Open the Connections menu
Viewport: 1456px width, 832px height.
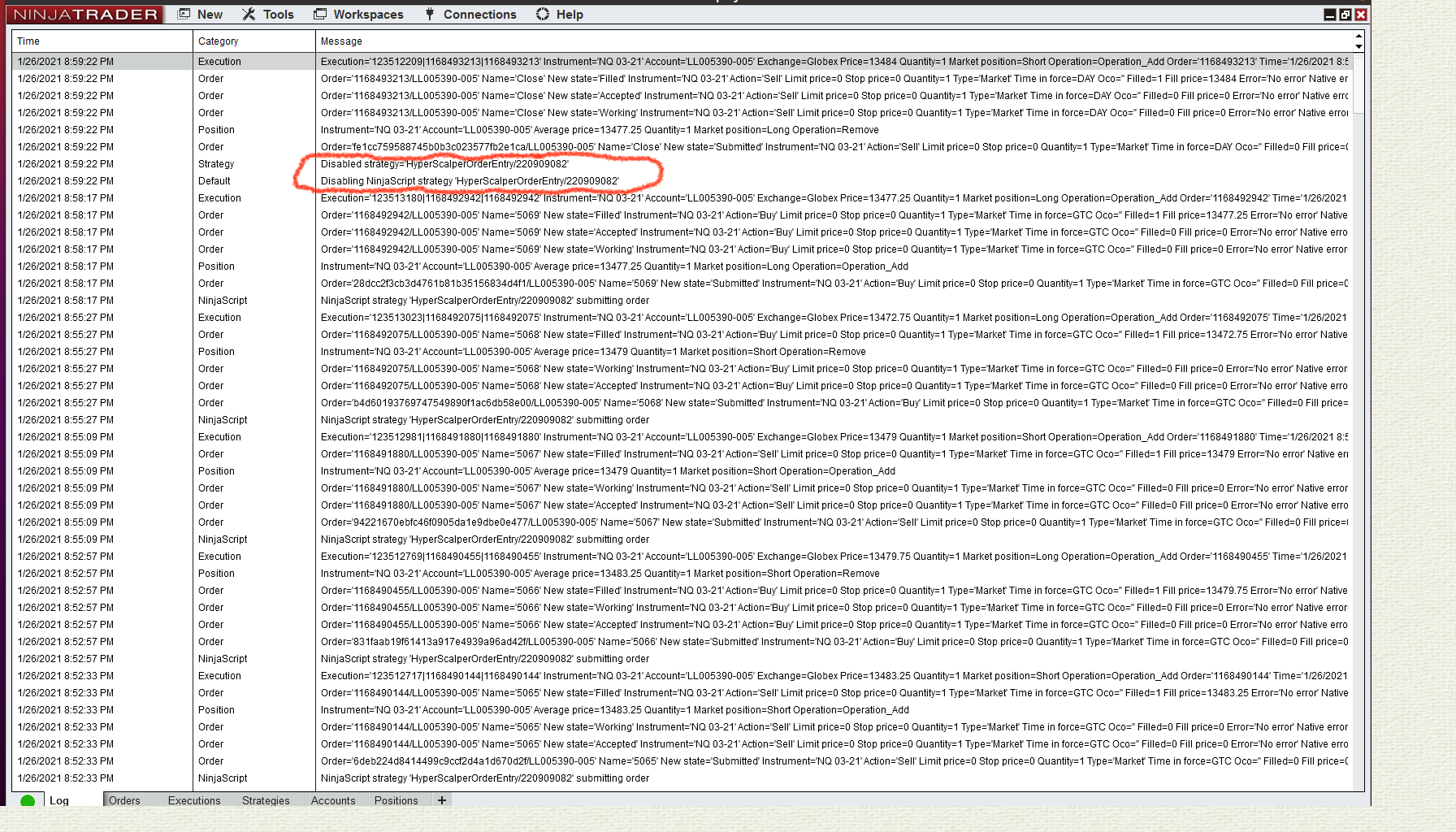tap(470, 15)
